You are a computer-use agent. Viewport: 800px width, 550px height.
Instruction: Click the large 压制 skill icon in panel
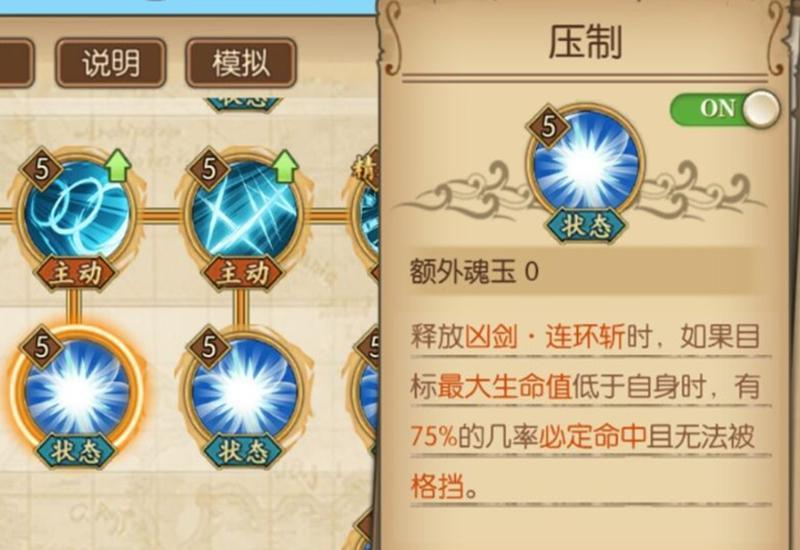pos(586,166)
